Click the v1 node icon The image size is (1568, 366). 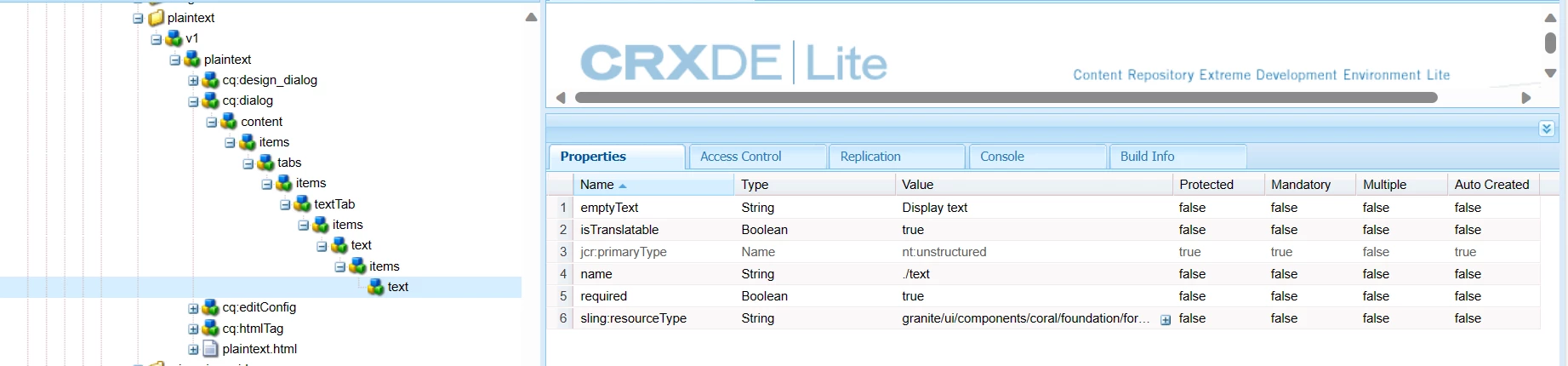(174, 38)
